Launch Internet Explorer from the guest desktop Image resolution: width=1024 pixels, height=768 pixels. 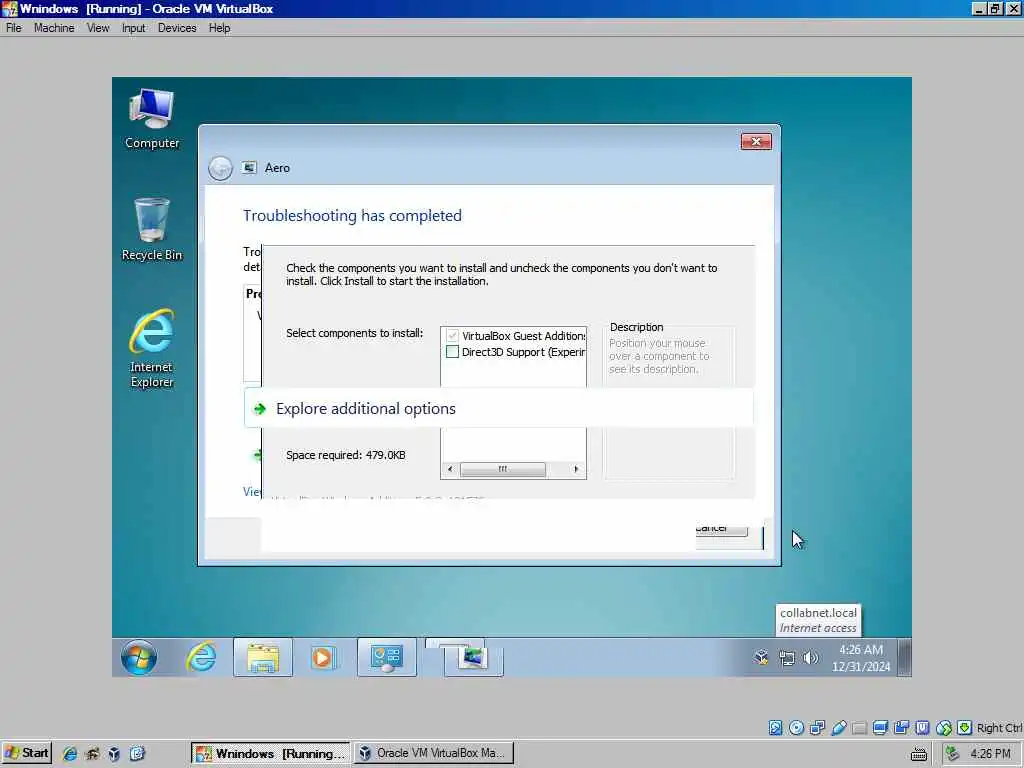(x=152, y=349)
